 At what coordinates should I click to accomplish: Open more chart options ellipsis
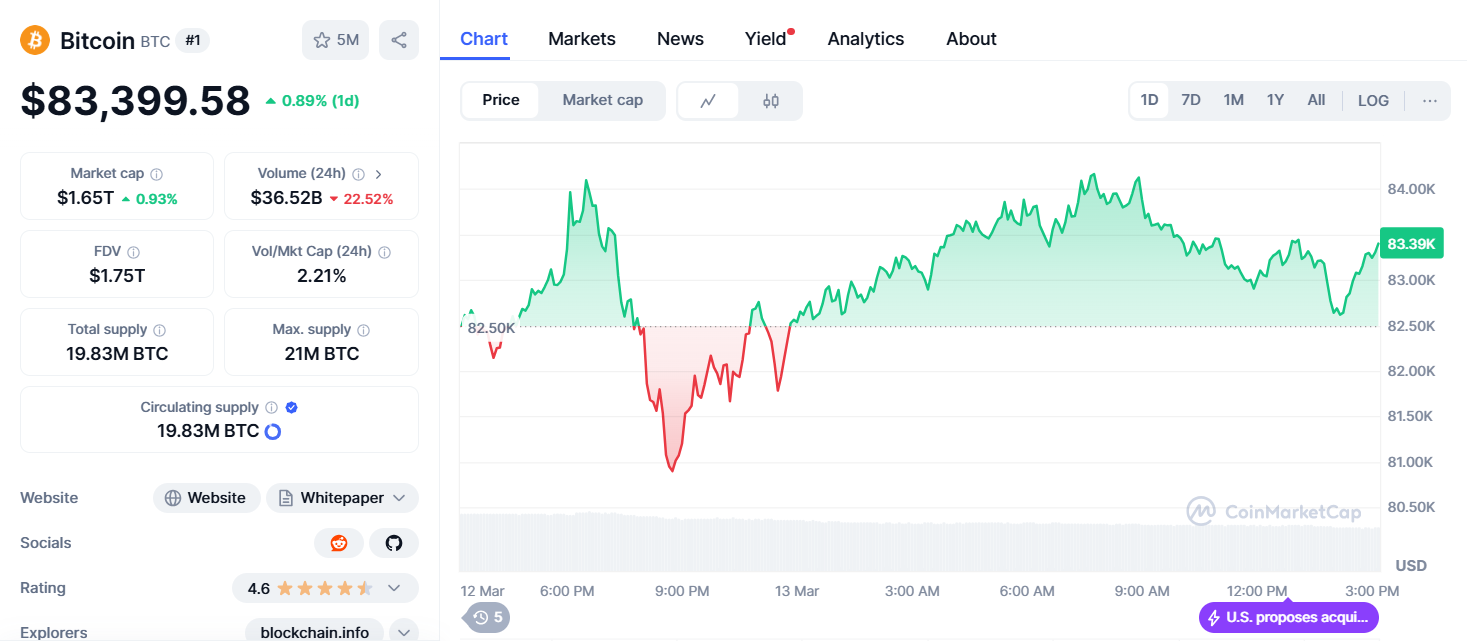click(x=1430, y=101)
